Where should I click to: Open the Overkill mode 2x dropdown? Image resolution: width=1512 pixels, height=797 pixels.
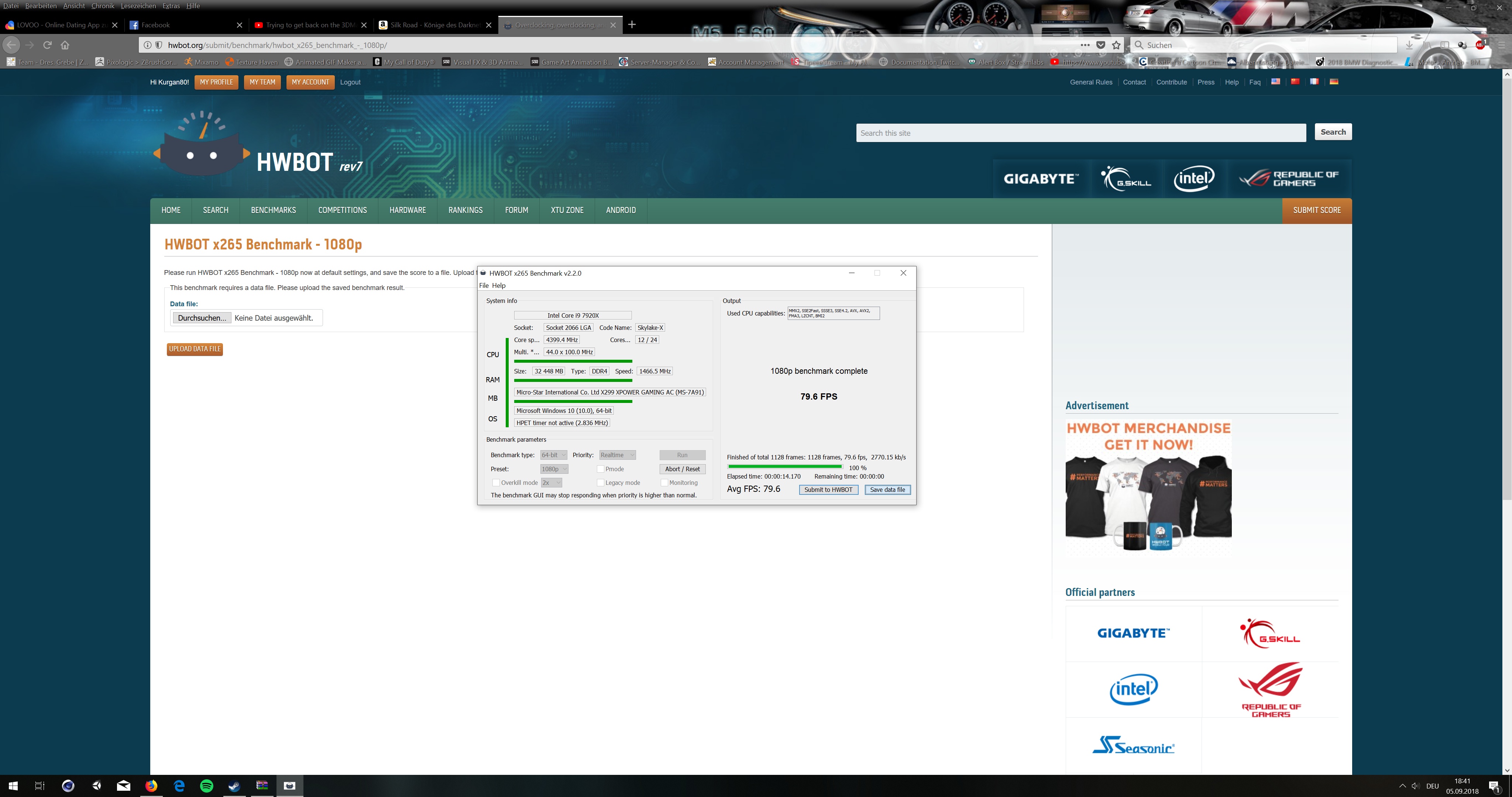pyautogui.click(x=551, y=482)
